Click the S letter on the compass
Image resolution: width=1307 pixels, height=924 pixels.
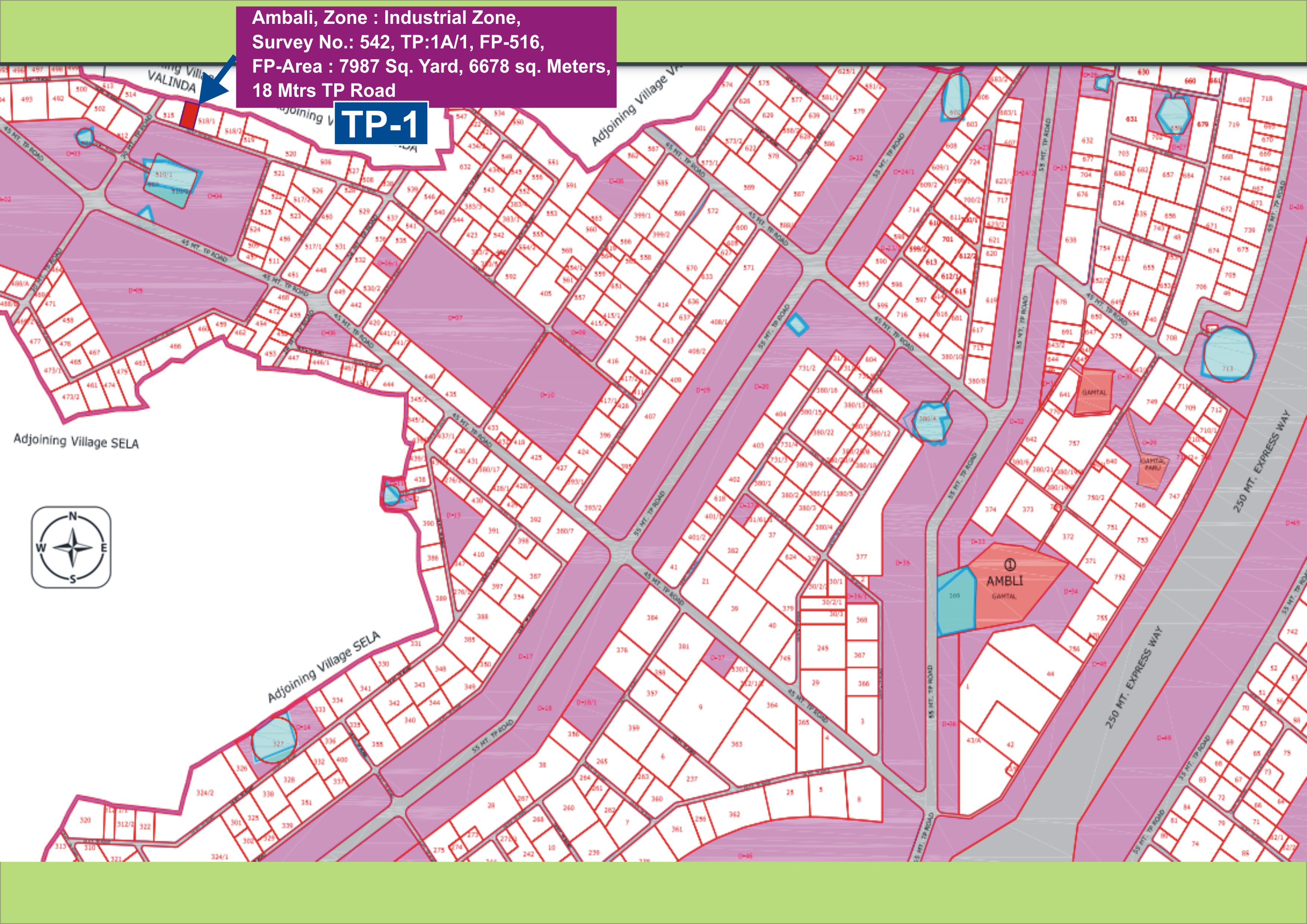point(72,579)
